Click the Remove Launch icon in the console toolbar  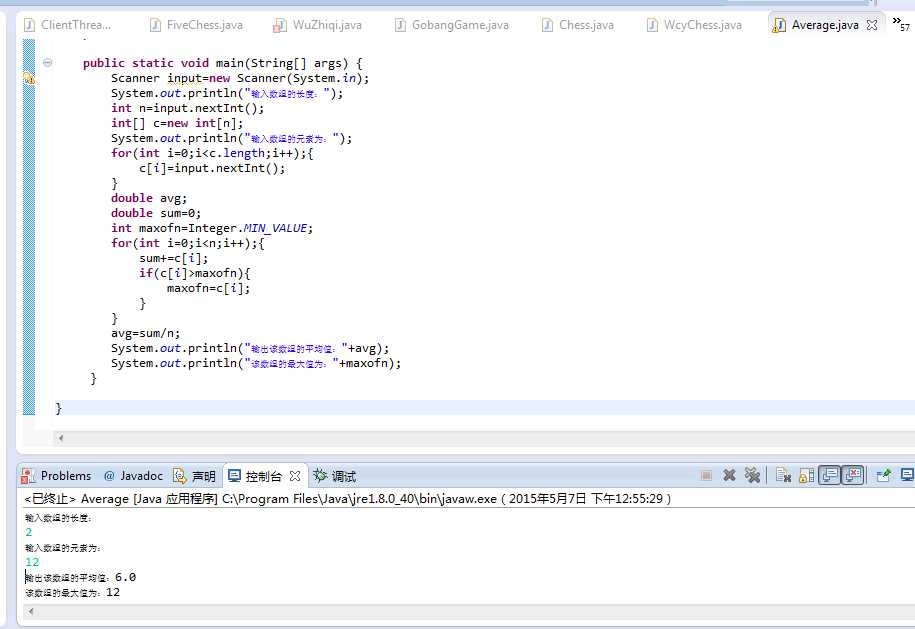coord(729,476)
